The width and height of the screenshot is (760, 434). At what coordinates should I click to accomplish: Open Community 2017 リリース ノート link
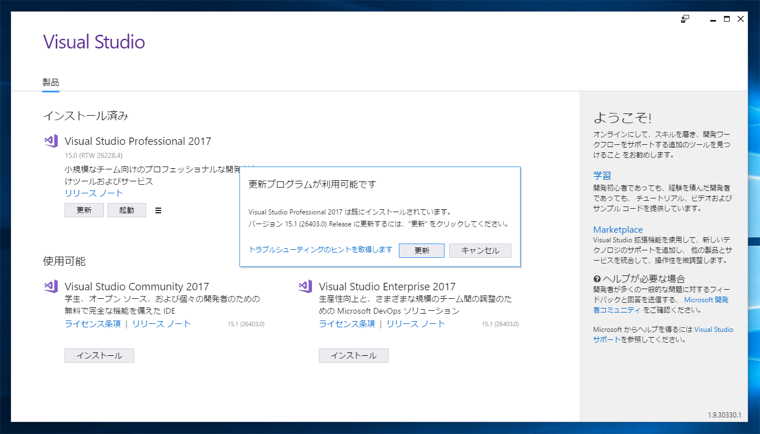(x=161, y=323)
